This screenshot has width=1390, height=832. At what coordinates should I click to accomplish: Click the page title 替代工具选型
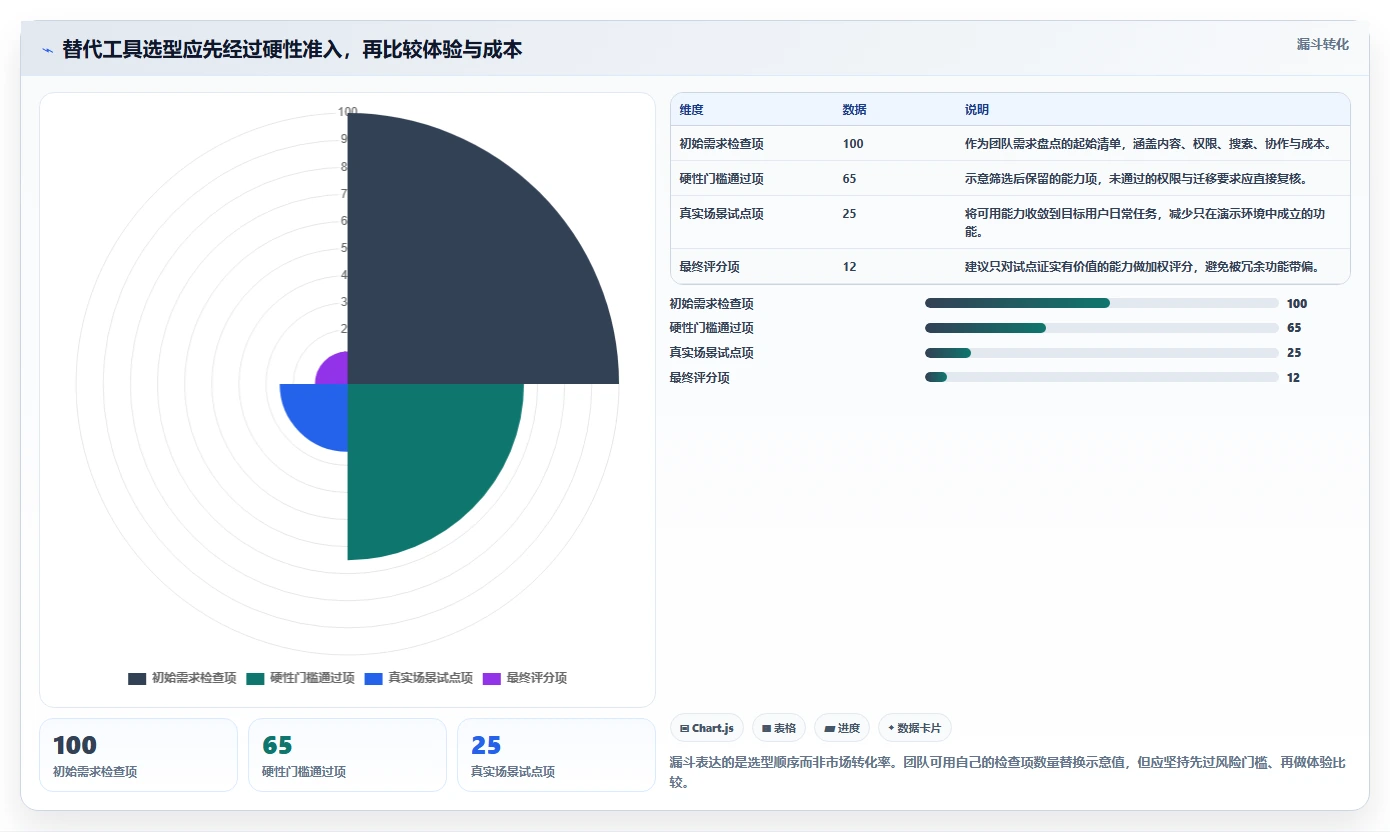[292, 50]
